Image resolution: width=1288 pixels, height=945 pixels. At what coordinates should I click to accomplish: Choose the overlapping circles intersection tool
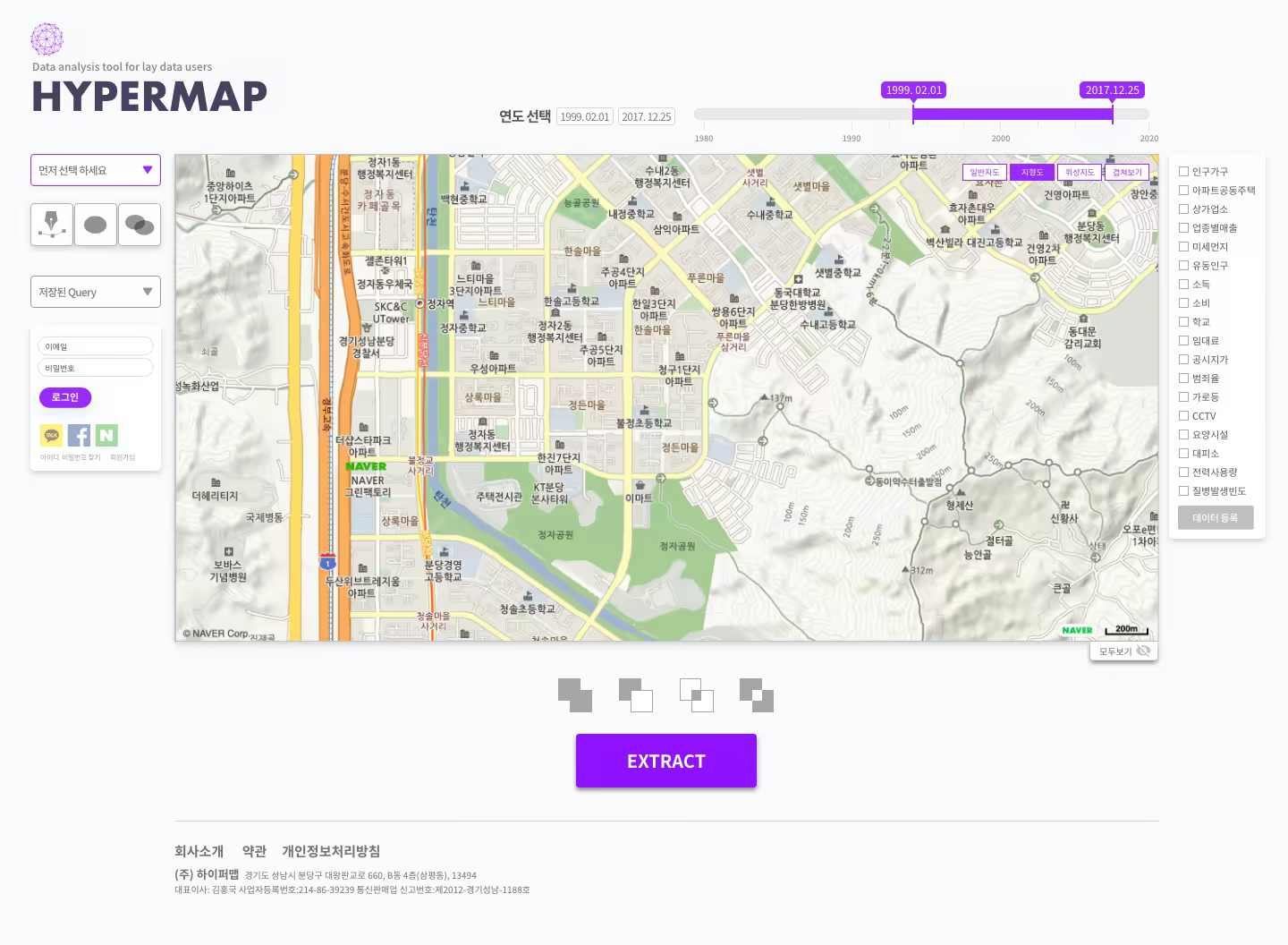point(140,225)
